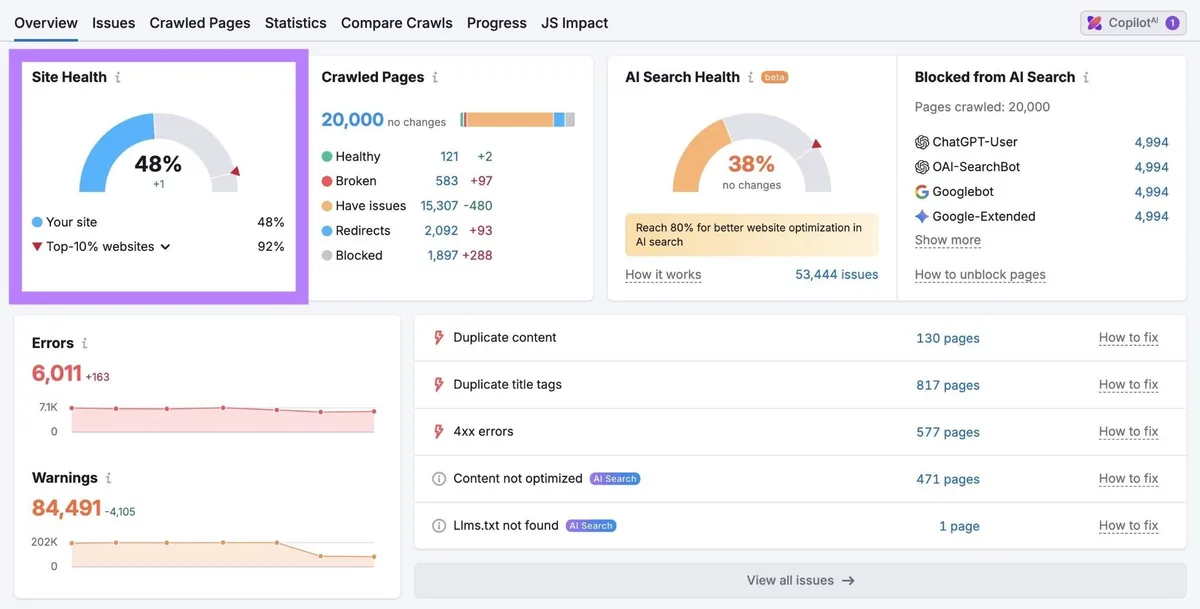
Task: Click the AI Search tag on Content not optimized
Action: 615,479
